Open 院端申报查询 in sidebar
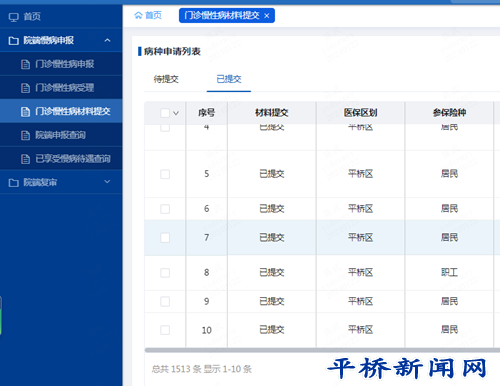500x386 pixels. click(x=61, y=135)
